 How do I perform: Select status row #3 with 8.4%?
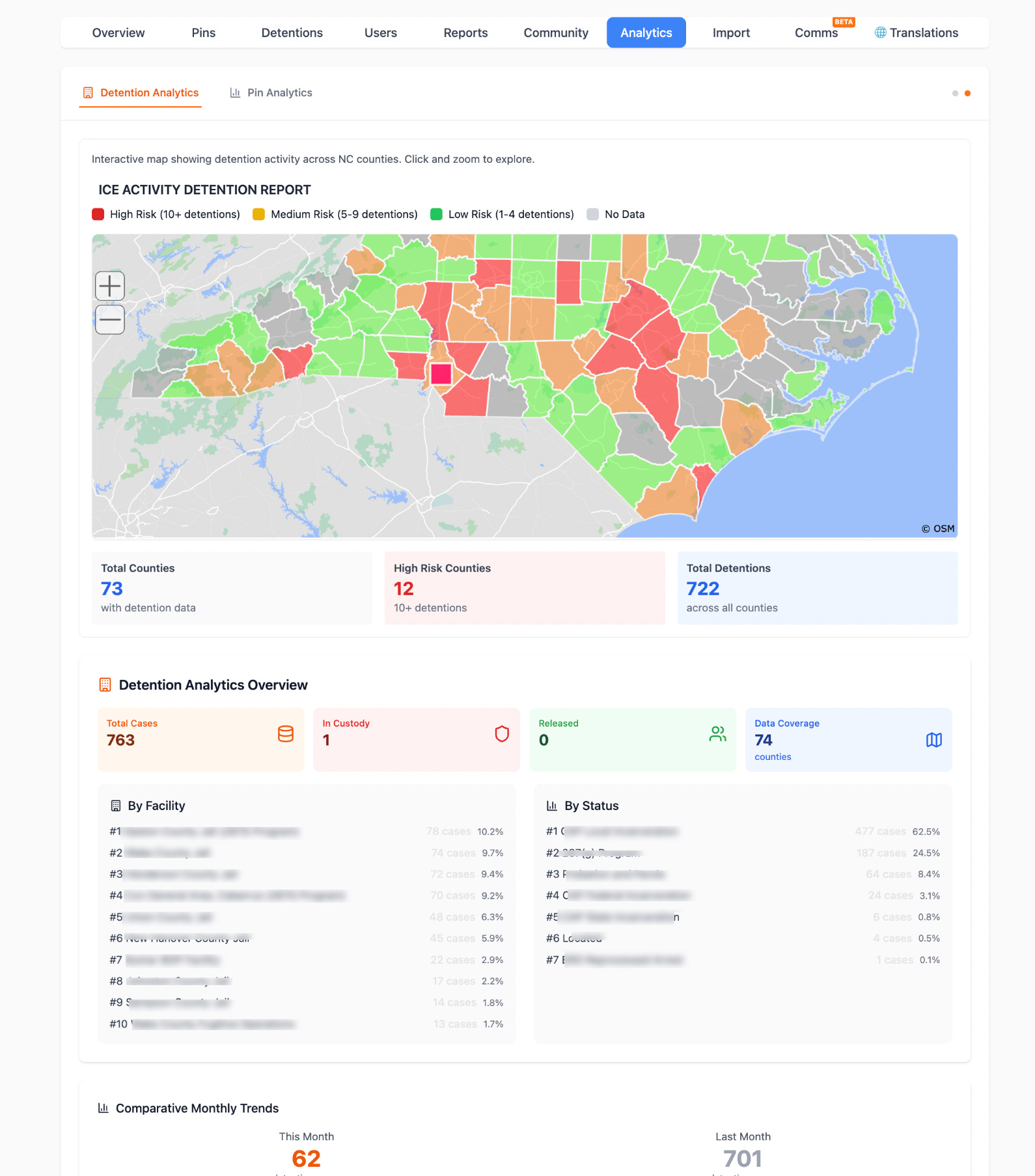click(743, 875)
